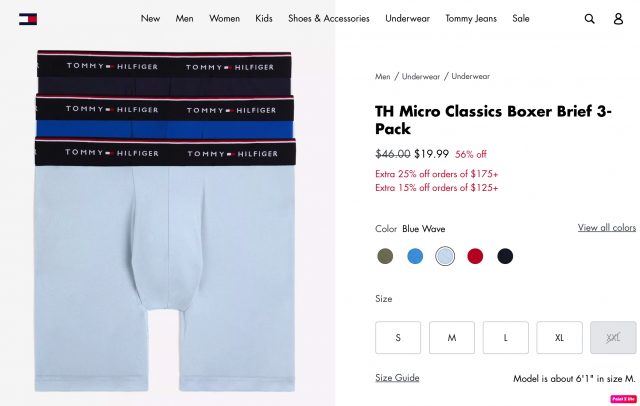Image resolution: width=640 pixels, height=406 pixels.
Task: Select size L
Action: 506,337
